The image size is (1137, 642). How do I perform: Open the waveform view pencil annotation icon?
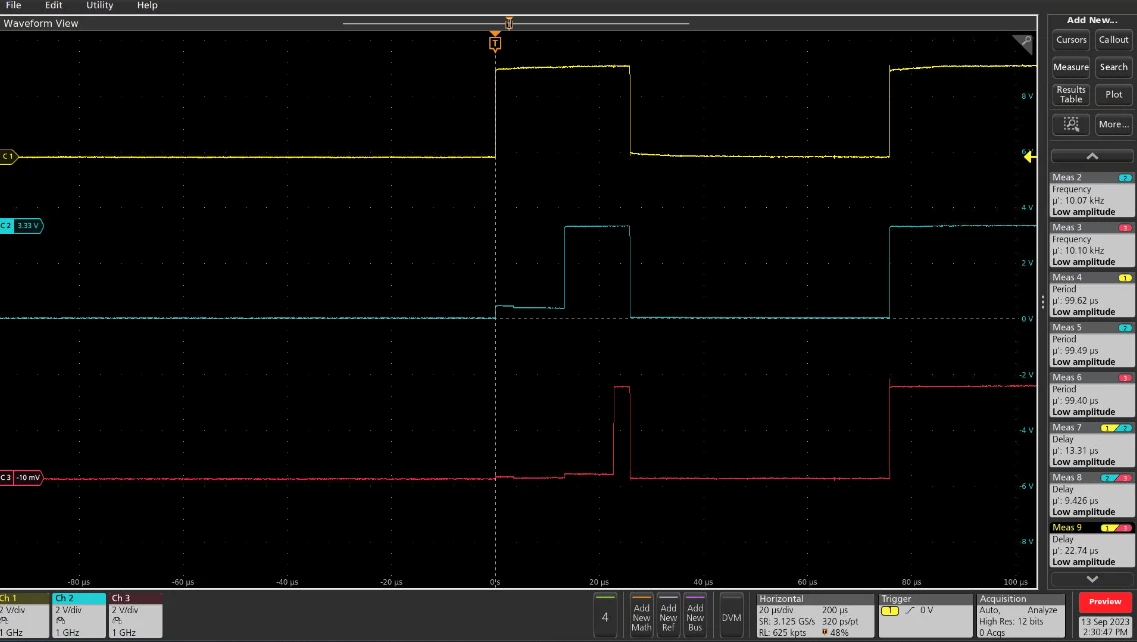[1023, 44]
